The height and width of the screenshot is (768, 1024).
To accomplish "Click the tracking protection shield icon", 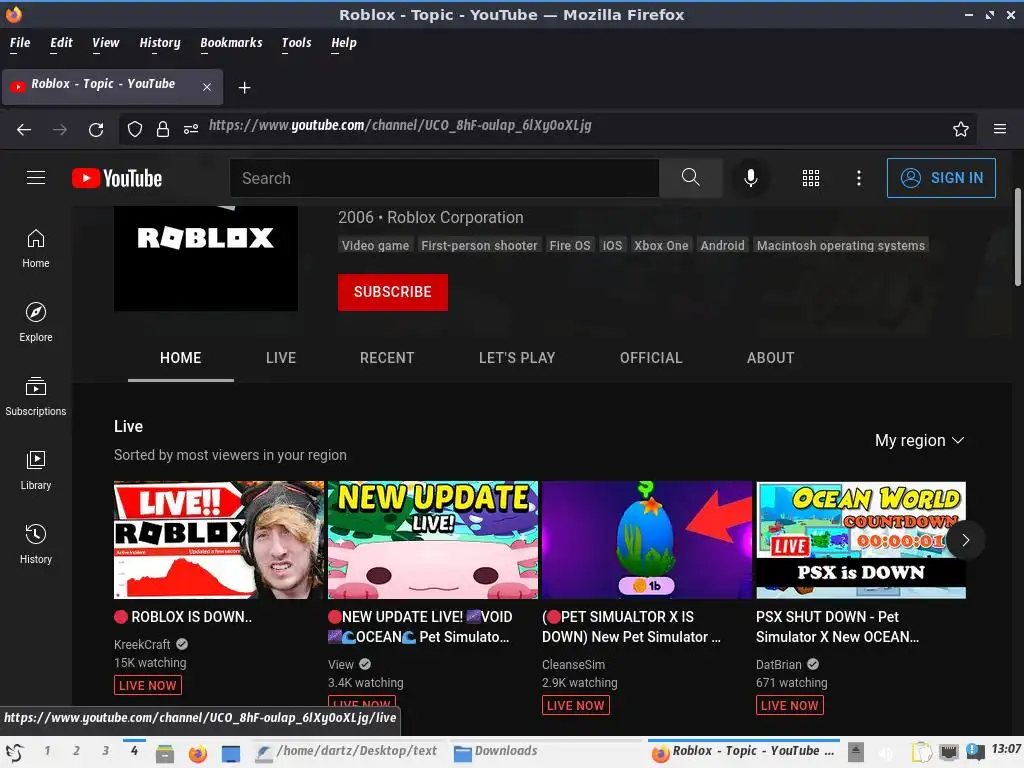I will tap(135, 129).
